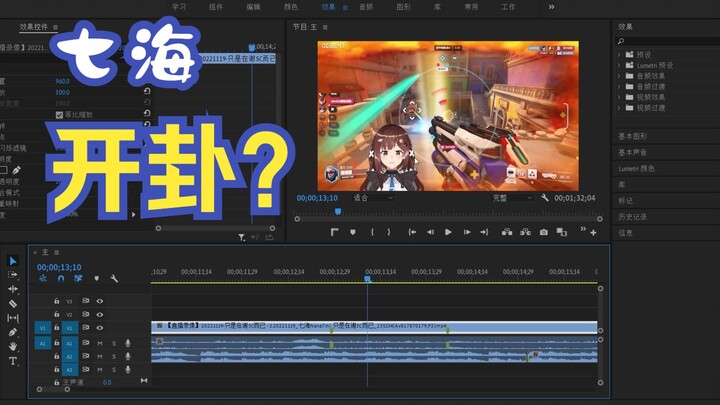Click the effects search field
Screen dimensions: 720x405
(x=670, y=41)
